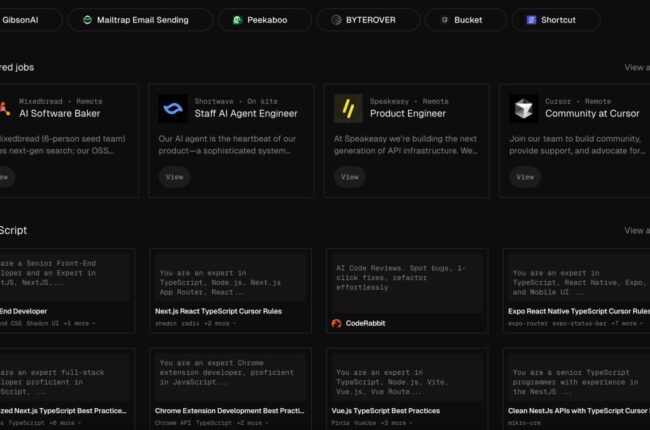Click the Mailtrap Email Sending icon

[87, 20]
